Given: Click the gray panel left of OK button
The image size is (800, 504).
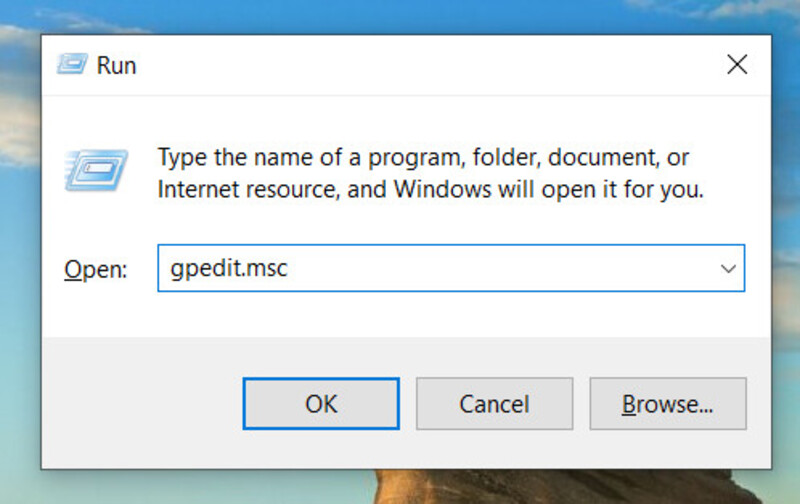Looking at the screenshot, I should pos(142,403).
